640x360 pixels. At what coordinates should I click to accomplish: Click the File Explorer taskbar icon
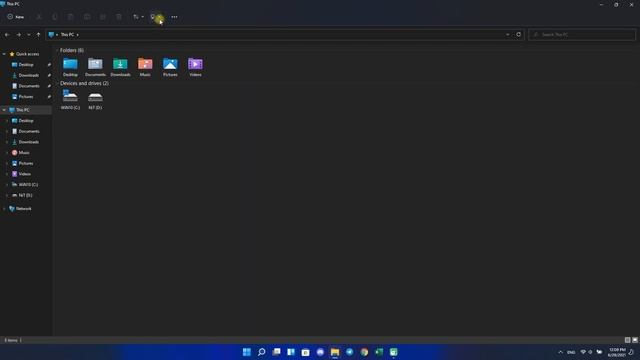pyautogui.click(x=335, y=352)
